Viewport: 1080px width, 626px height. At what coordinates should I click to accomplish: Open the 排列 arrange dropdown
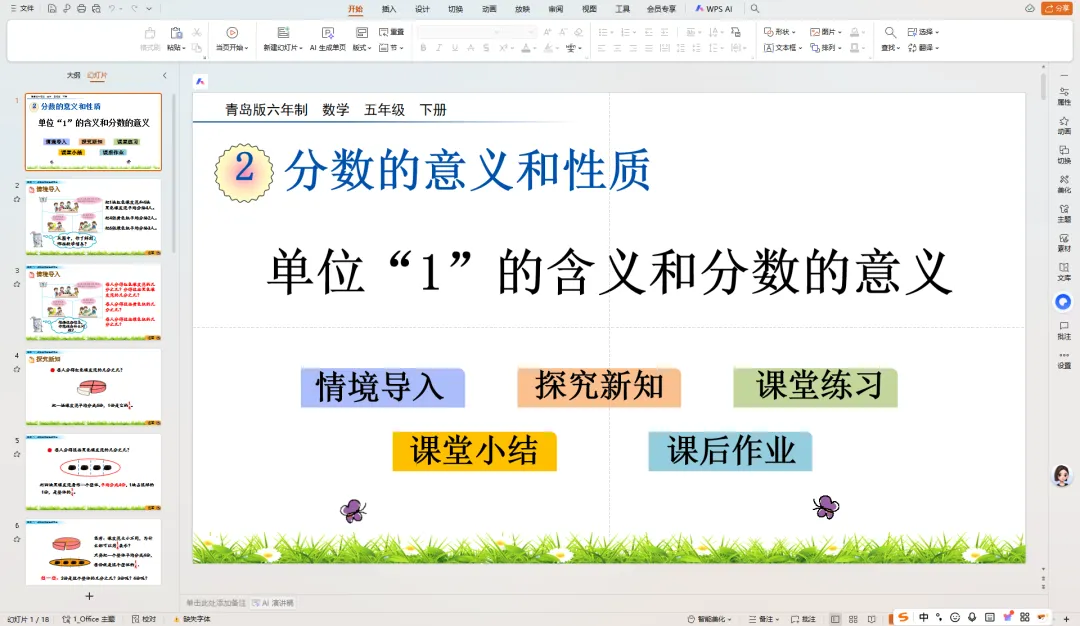click(x=826, y=48)
